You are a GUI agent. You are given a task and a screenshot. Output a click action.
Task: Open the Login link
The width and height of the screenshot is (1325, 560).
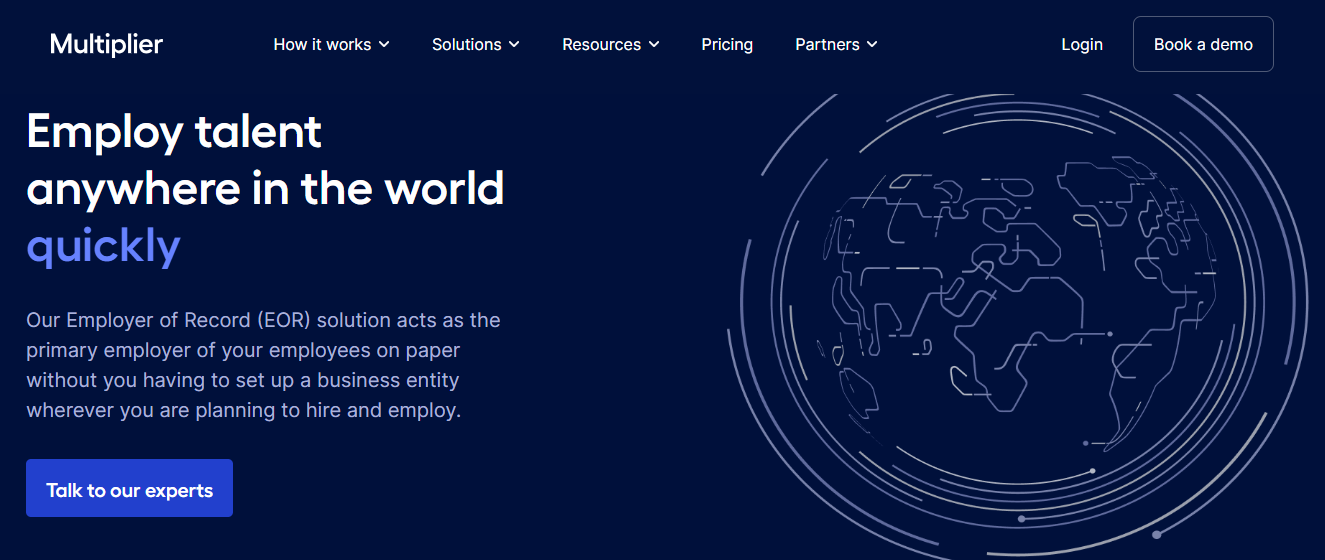click(x=1082, y=44)
